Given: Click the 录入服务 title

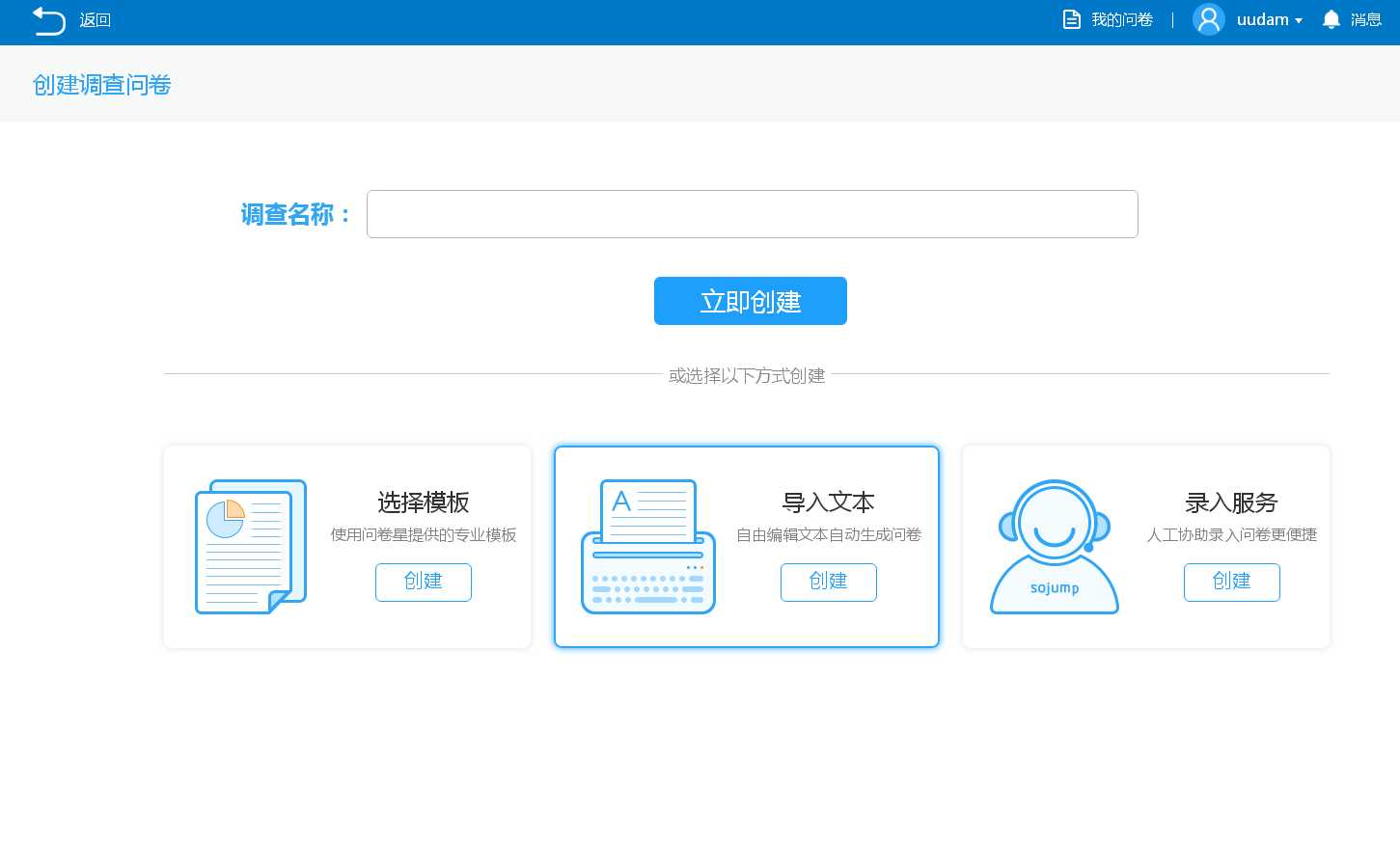Looking at the screenshot, I should tap(1231, 502).
